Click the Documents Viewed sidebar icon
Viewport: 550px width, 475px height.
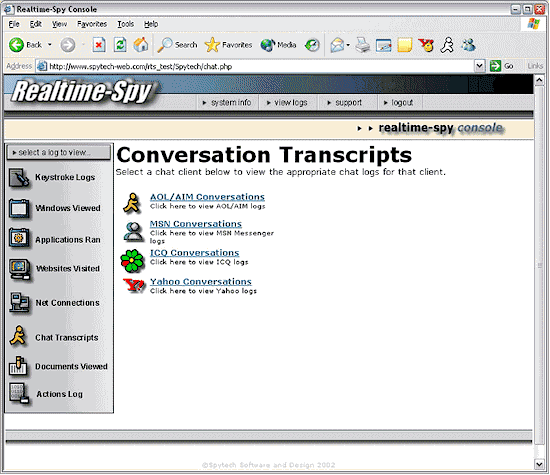[x=18, y=366]
